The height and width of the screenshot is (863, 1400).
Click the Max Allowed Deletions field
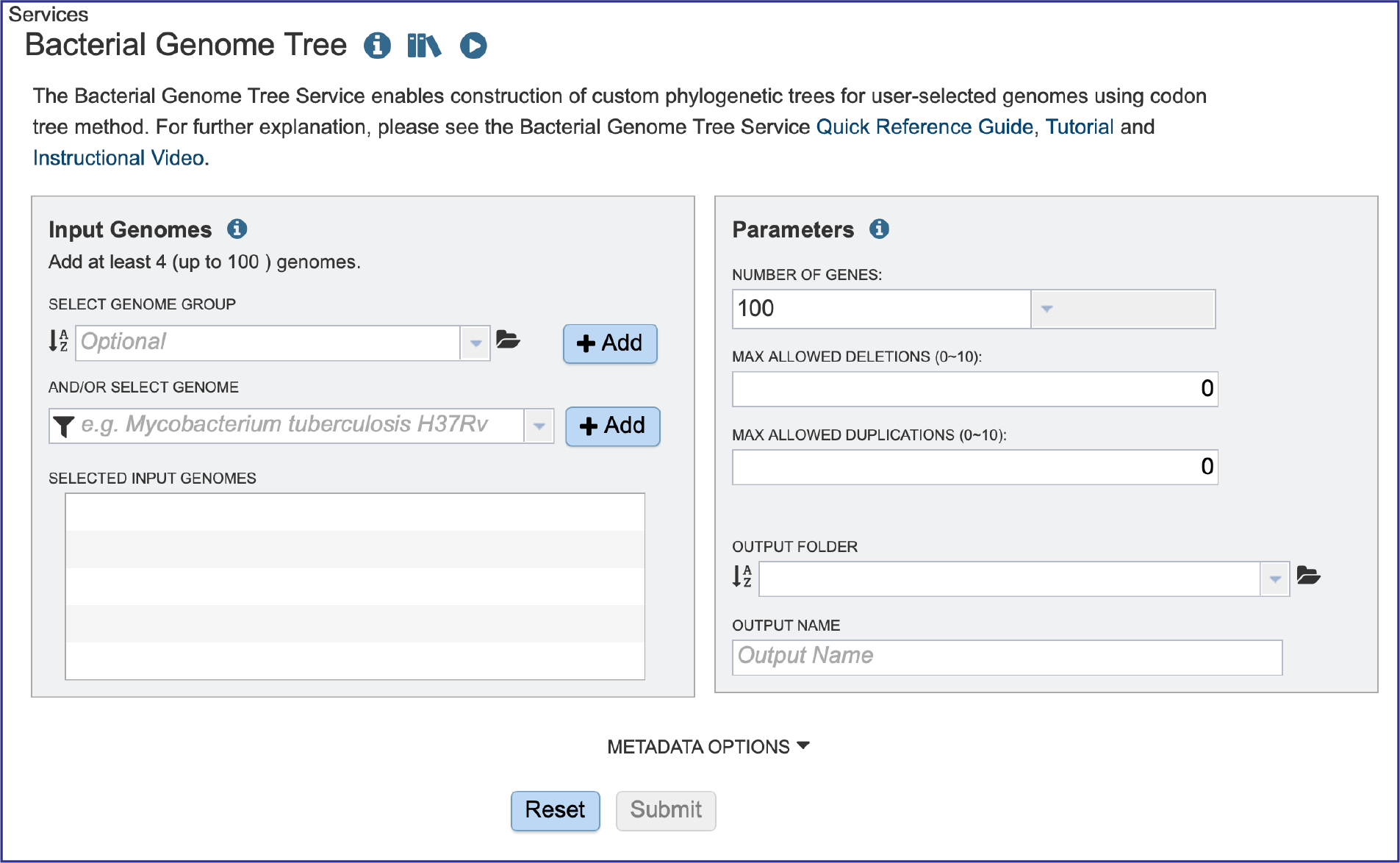[x=974, y=389]
